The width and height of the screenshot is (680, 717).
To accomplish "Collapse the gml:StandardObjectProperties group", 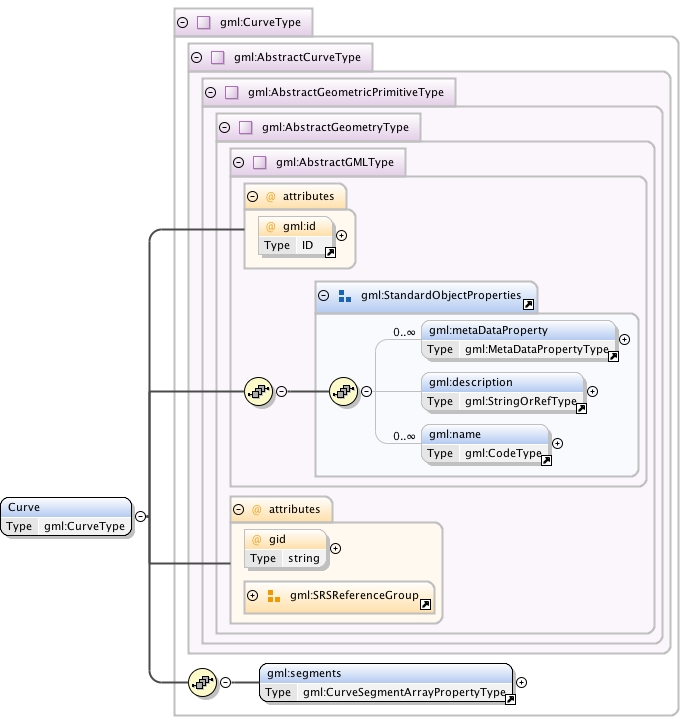I will pos(323,295).
